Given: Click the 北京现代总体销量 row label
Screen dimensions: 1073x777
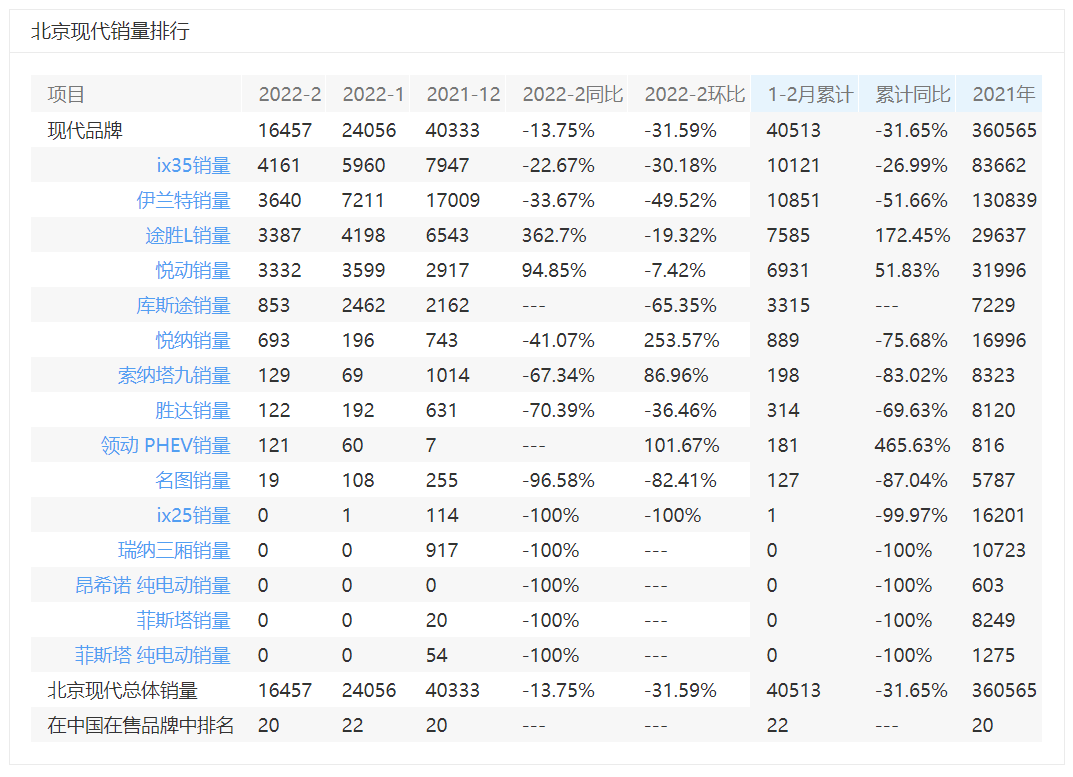Looking at the screenshot, I should 122,690.
